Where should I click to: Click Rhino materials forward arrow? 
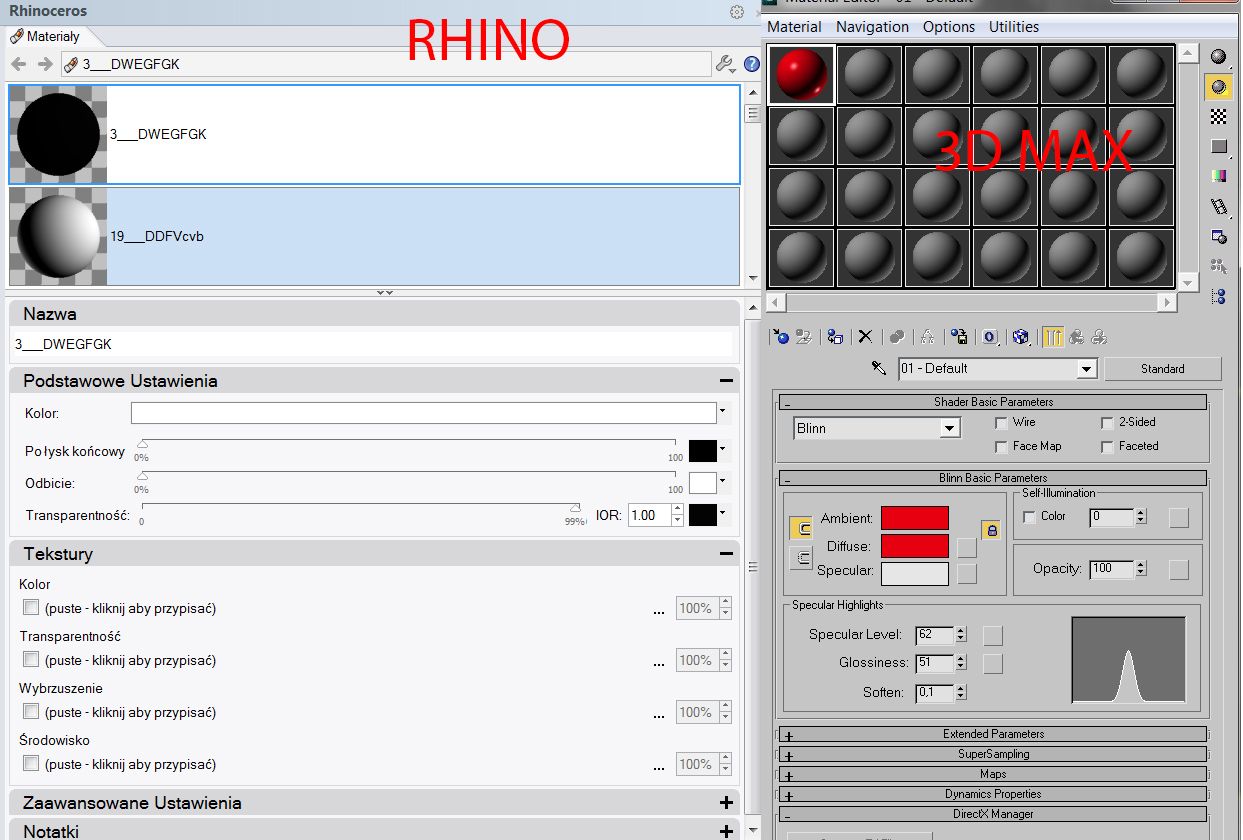(45, 64)
